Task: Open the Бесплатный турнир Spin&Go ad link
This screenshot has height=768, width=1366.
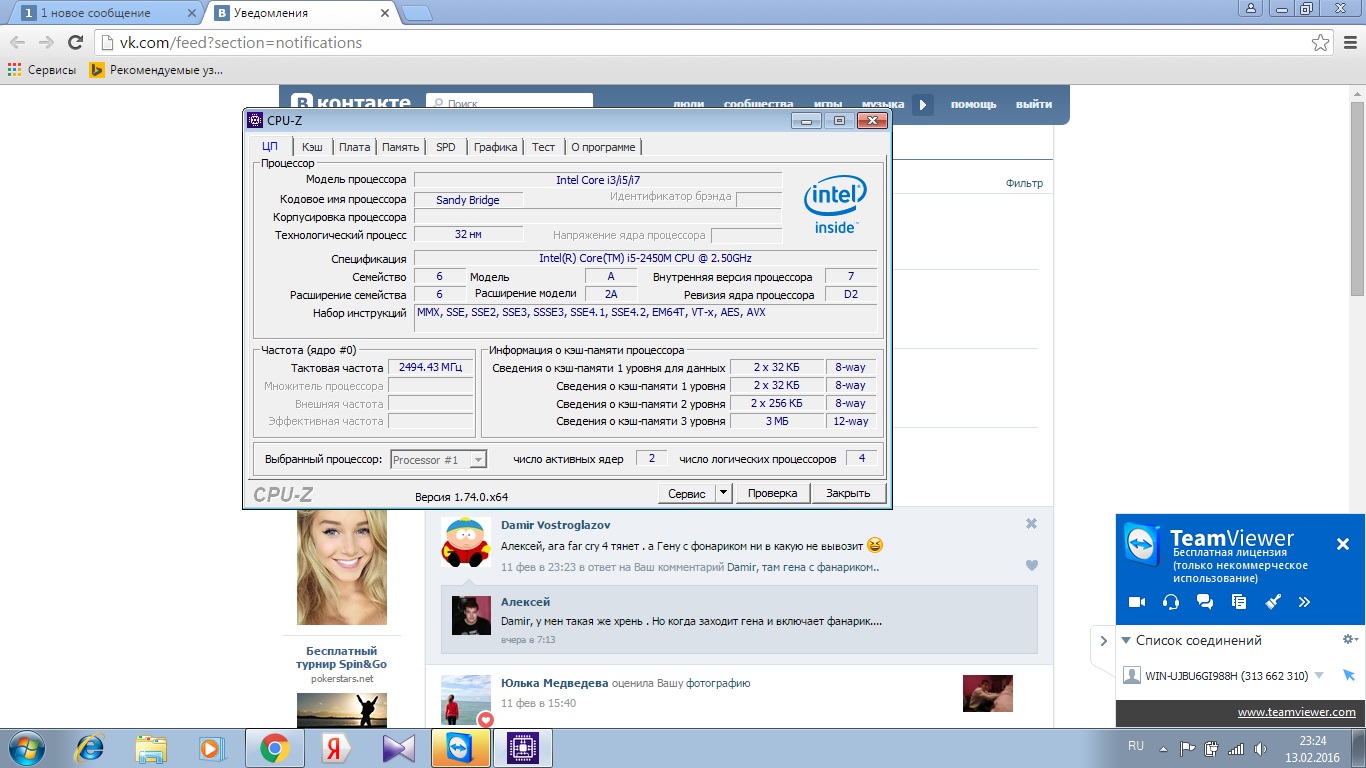Action: point(341,658)
